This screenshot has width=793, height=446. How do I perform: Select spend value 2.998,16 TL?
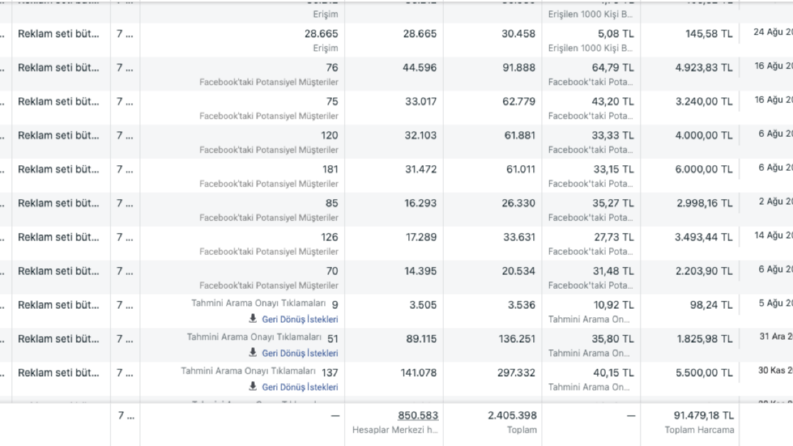(x=704, y=203)
